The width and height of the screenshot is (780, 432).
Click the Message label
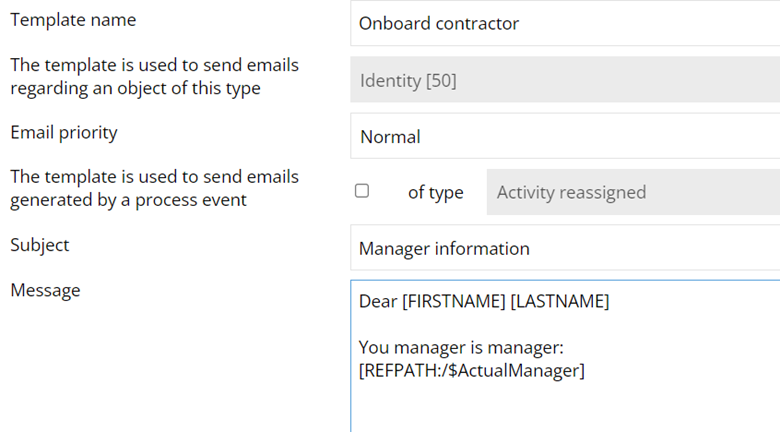45,290
